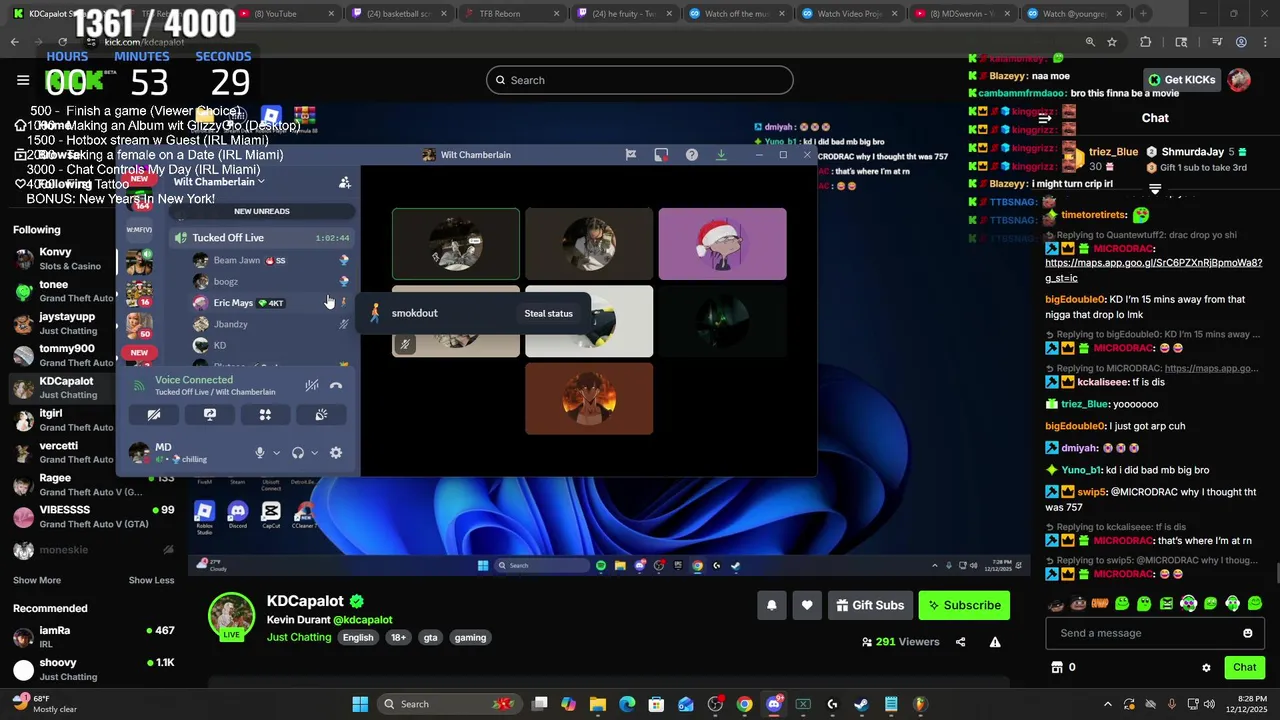Switch to the YouTube browser tab
The width and height of the screenshot is (1280, 720).
285,14
